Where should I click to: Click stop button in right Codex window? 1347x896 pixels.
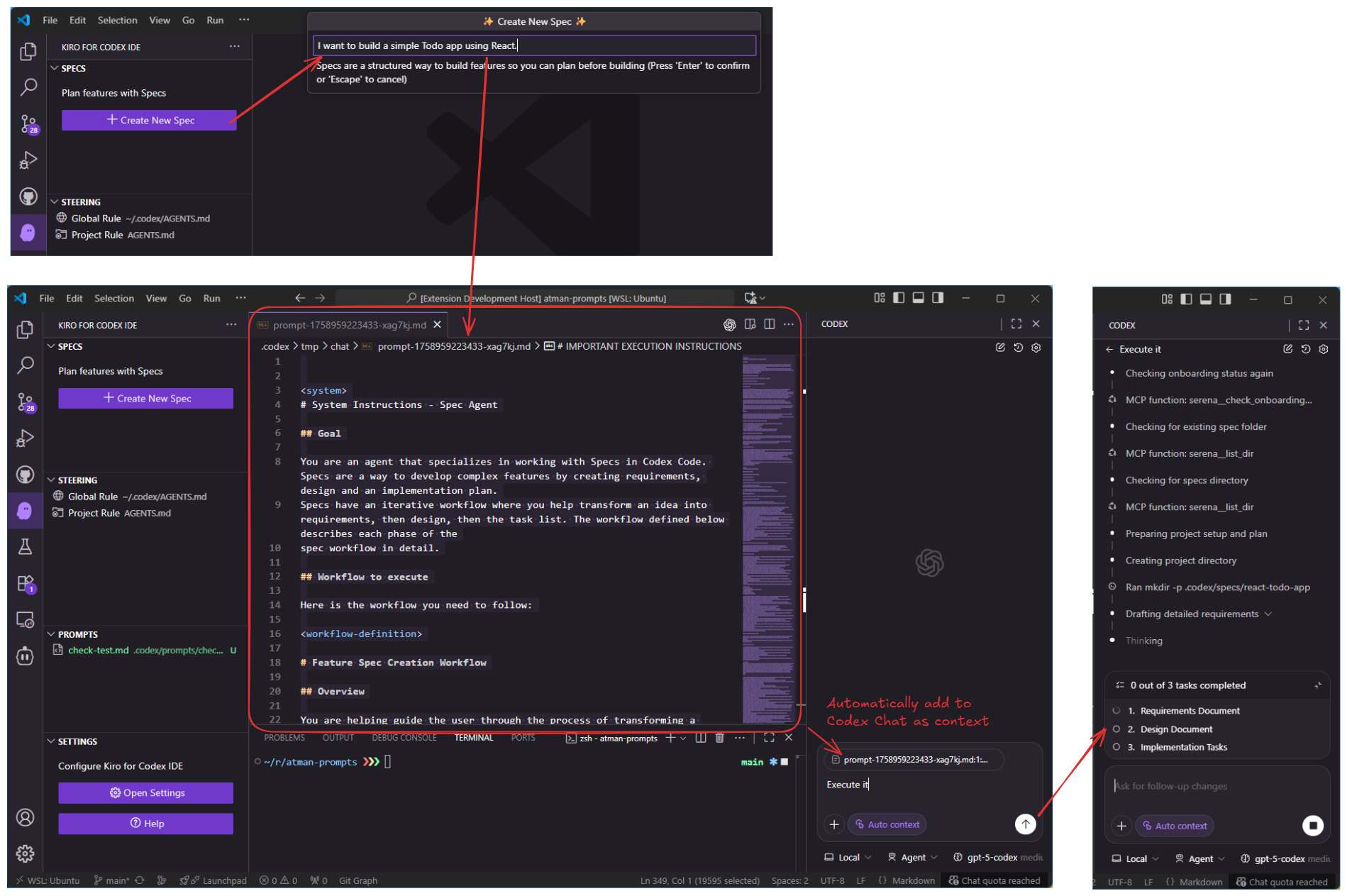pyautogui.click(x=1313, y=825)
